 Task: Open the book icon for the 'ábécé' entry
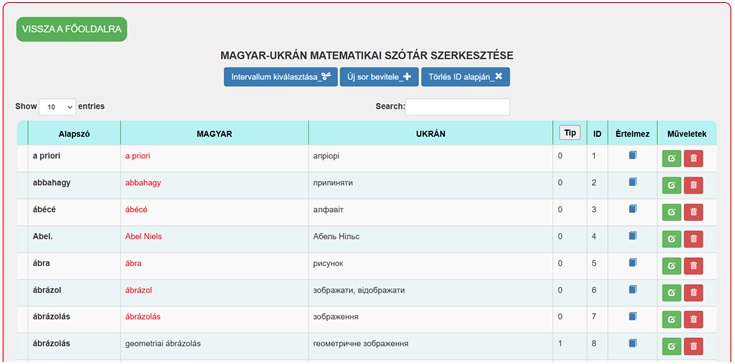coord(632,208)
